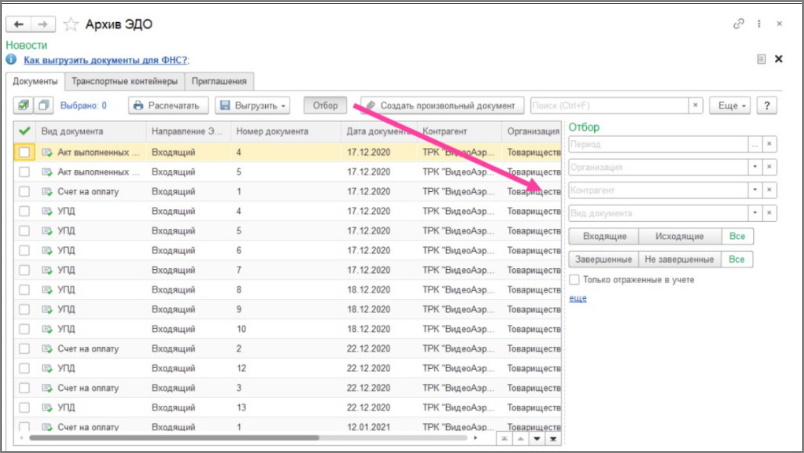Add Архив ЭДО to favorites star
The height and width of the screenshot is (453, 804).
click(x=71, y=24)
